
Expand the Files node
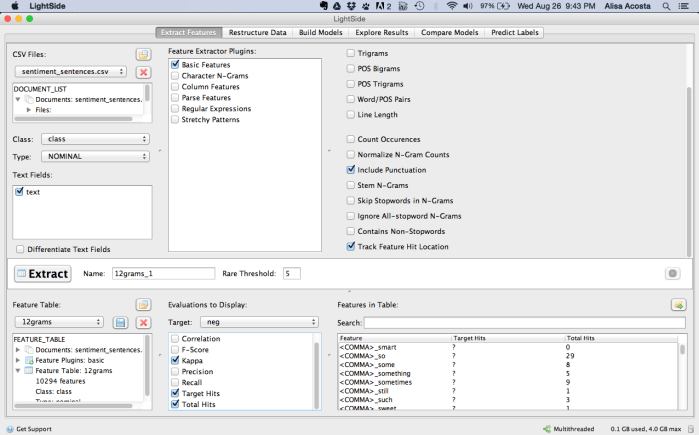click(x=29, y=110)
